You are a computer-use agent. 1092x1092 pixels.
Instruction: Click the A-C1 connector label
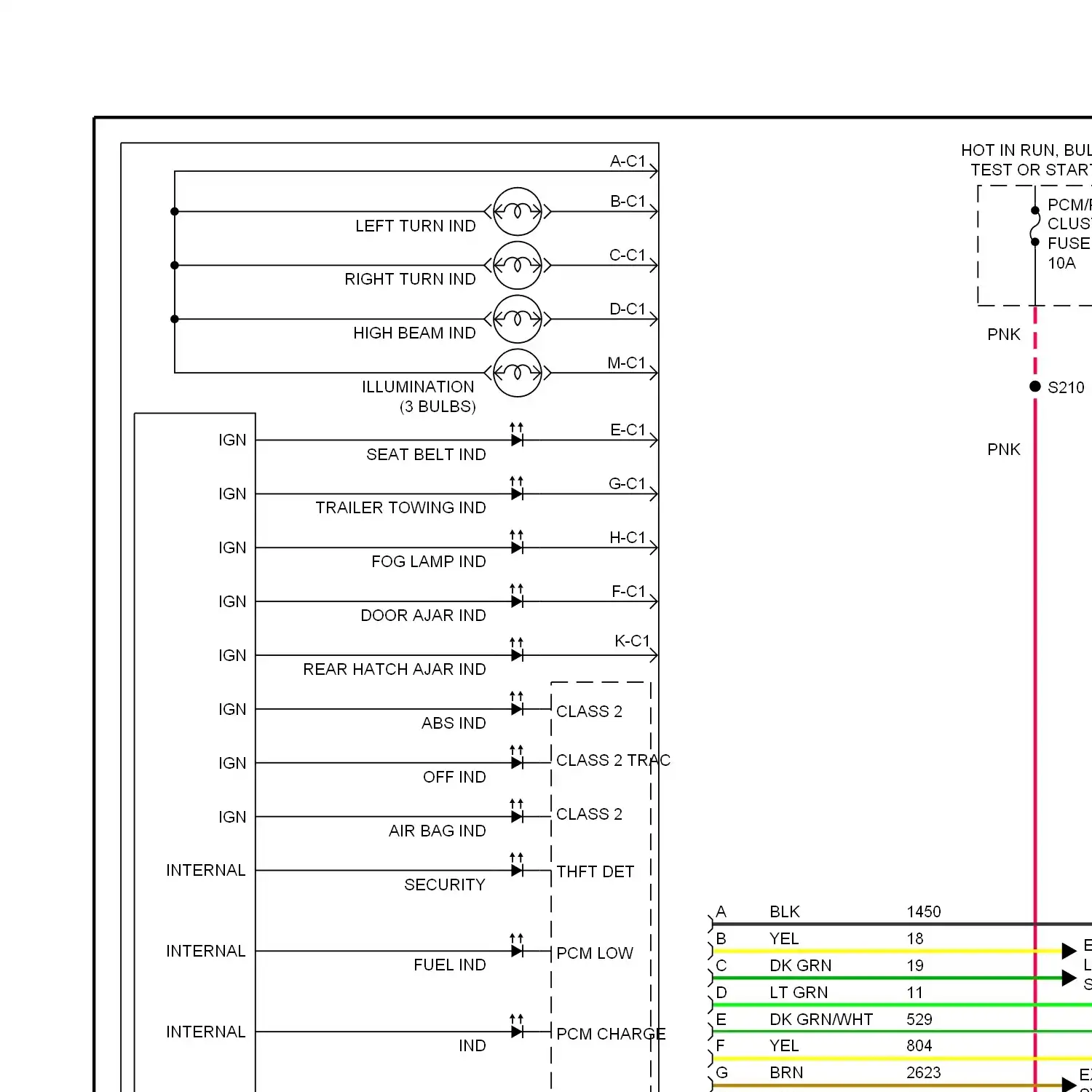(628, 161)
